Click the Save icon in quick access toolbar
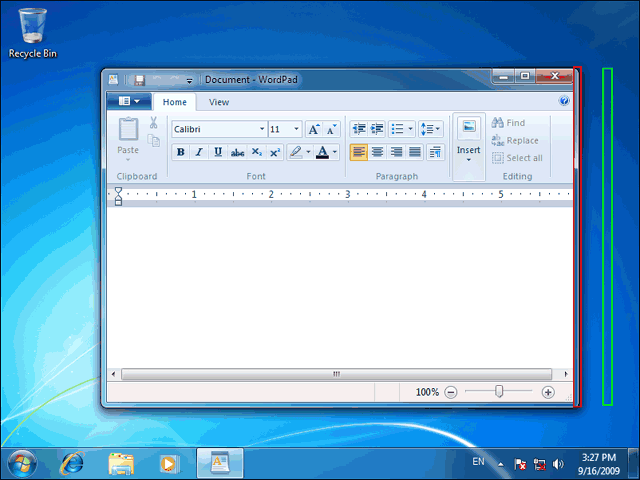The height and width of the screenshot is (480, 640). tap(140, 80)
